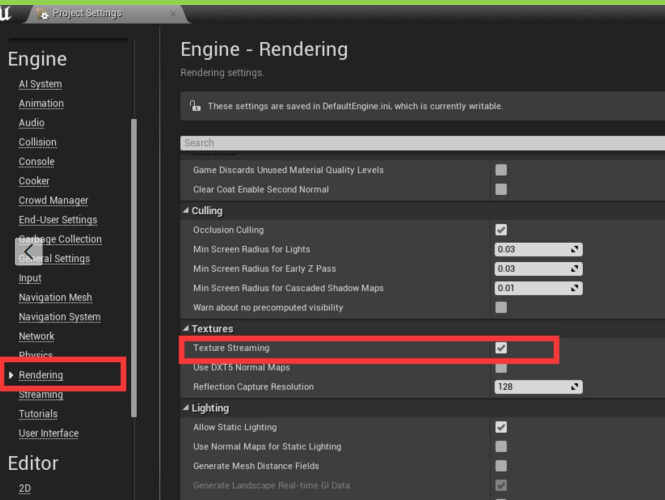This screenshot has height=500, width=665.
Task: Open AI System settings
Action: pyautogui.click(x=40, y=84)
